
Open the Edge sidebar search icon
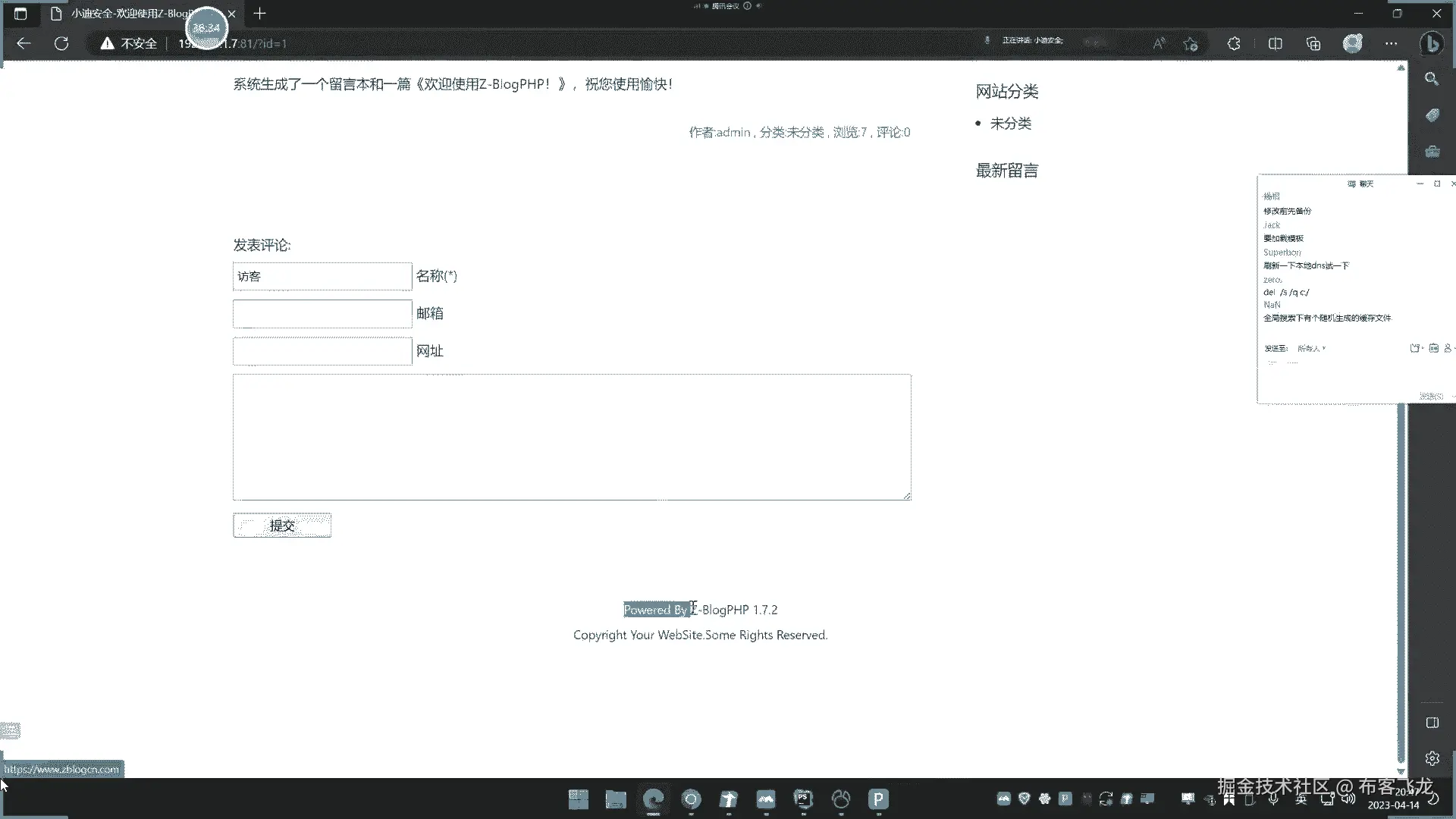(x=1432, y=79)
